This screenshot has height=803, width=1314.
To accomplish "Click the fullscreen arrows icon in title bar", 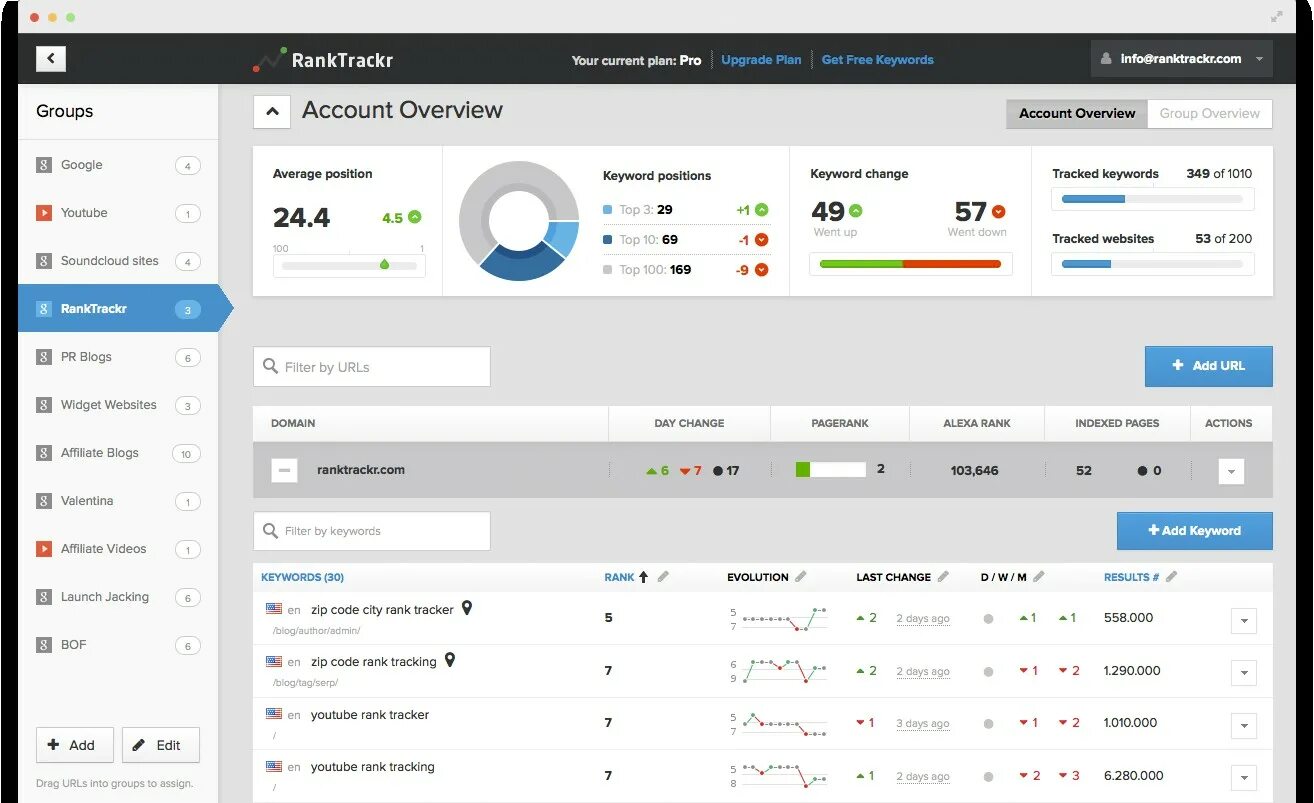I will click(1277, 16).
